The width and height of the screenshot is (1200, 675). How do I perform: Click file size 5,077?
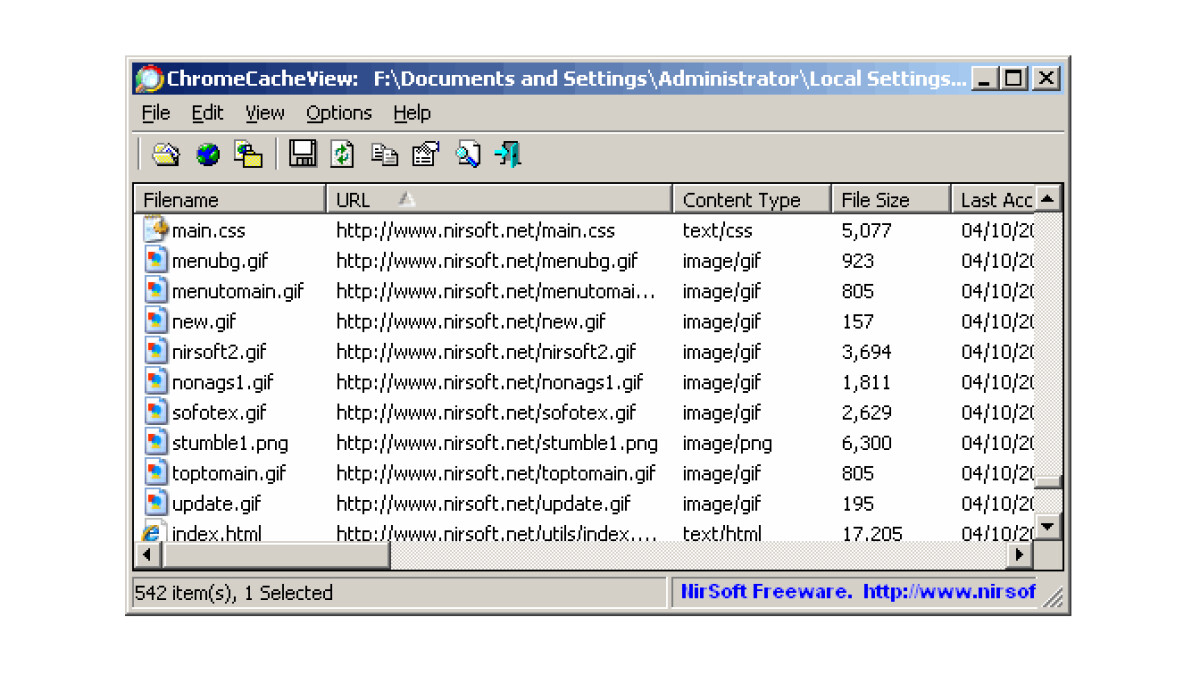(x=866, y=230)
